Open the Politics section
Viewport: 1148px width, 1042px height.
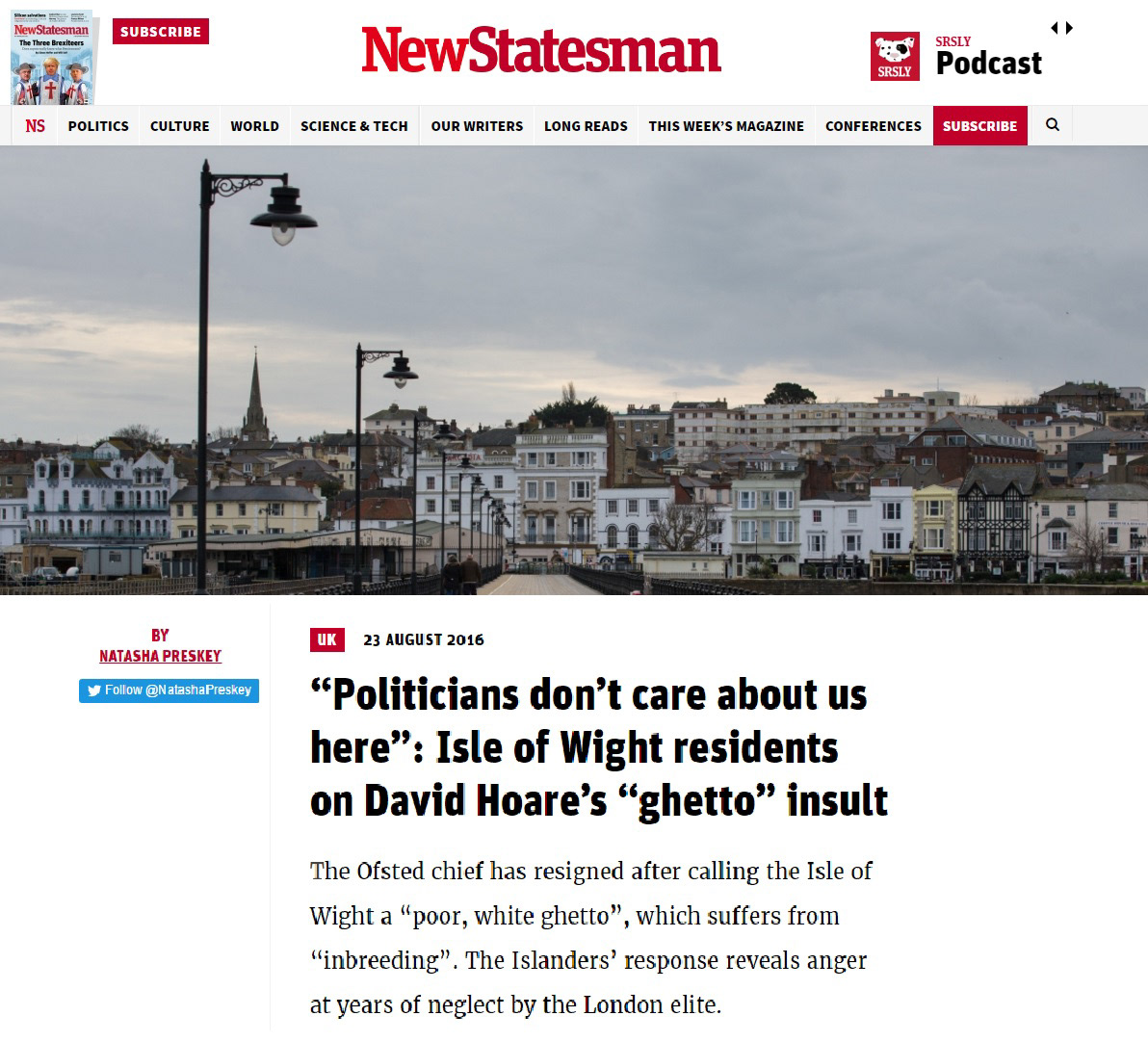click(x=98, y=126)
